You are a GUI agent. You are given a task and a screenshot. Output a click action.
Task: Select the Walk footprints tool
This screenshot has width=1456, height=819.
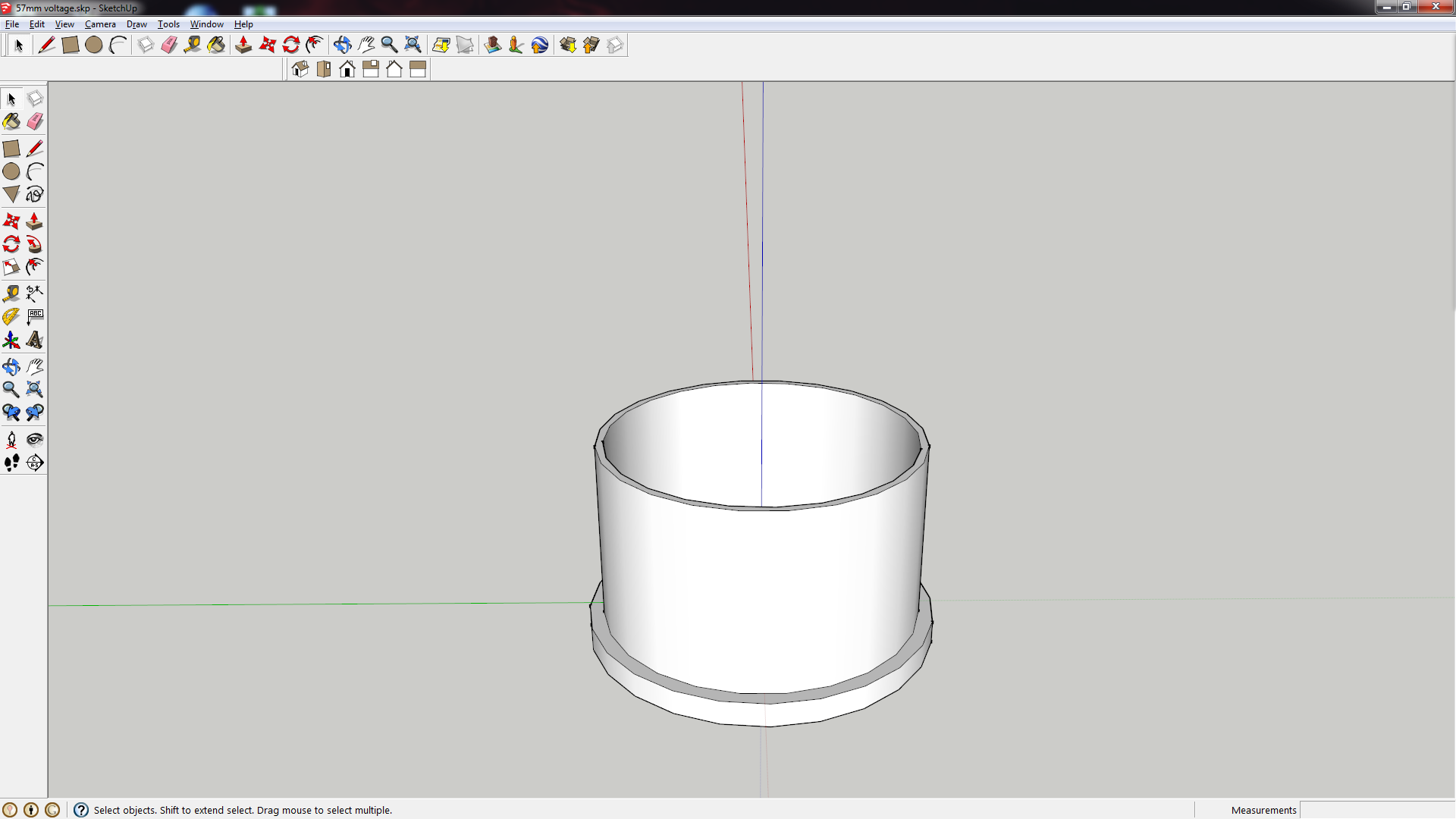(x=11, y=463)
